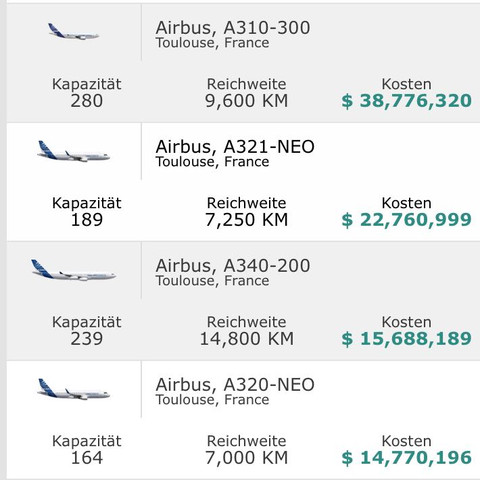Click the $ 22,760,999 cost
This screenshot has width=480, height=480.
(x=406, y=220)
